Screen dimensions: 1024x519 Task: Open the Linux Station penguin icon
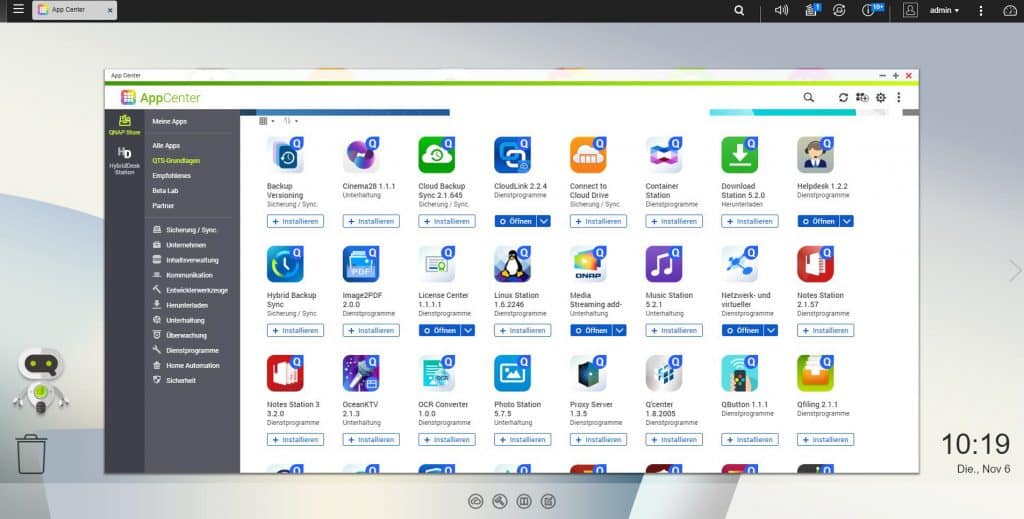[513, 264]
